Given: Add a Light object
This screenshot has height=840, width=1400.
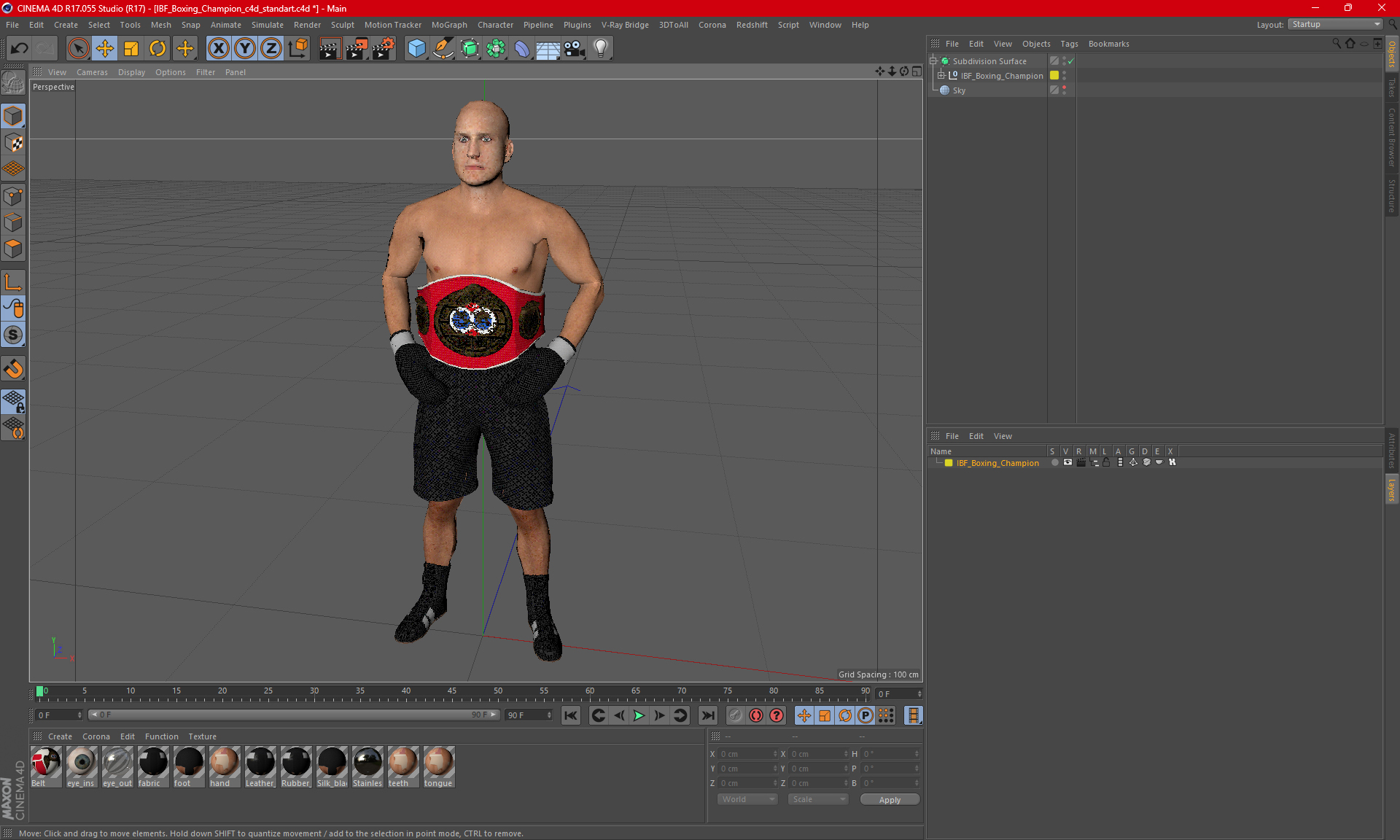Looking at the screenshot, I should point(601,49).
